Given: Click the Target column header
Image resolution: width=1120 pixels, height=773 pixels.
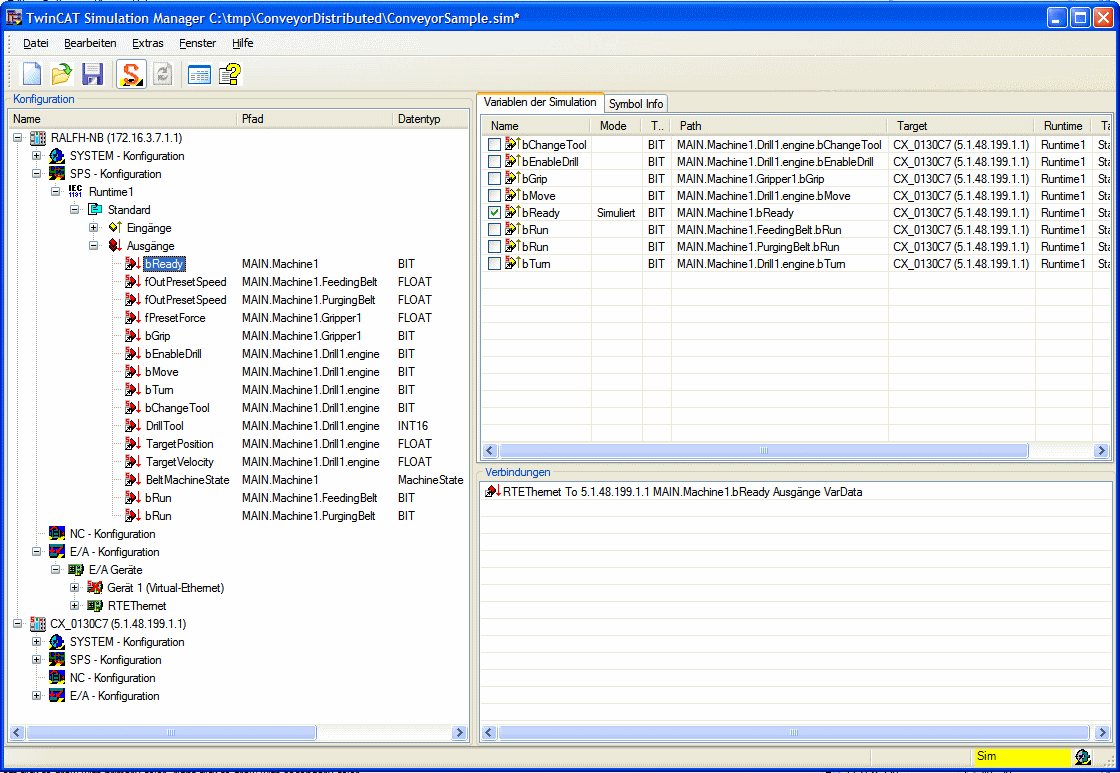Looking at the screenshot, I should [961, 126].
